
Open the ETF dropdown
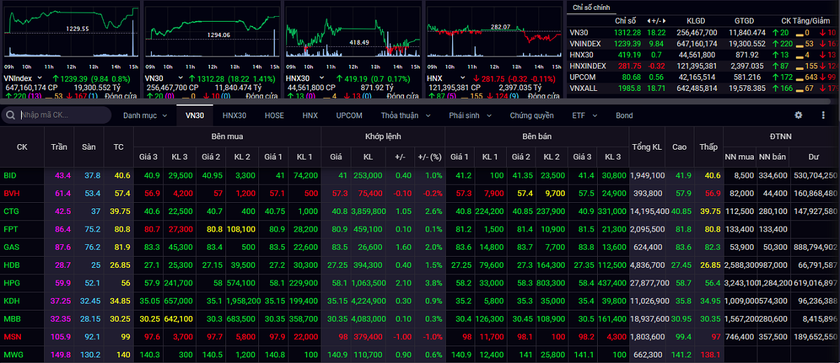(582, 115)
